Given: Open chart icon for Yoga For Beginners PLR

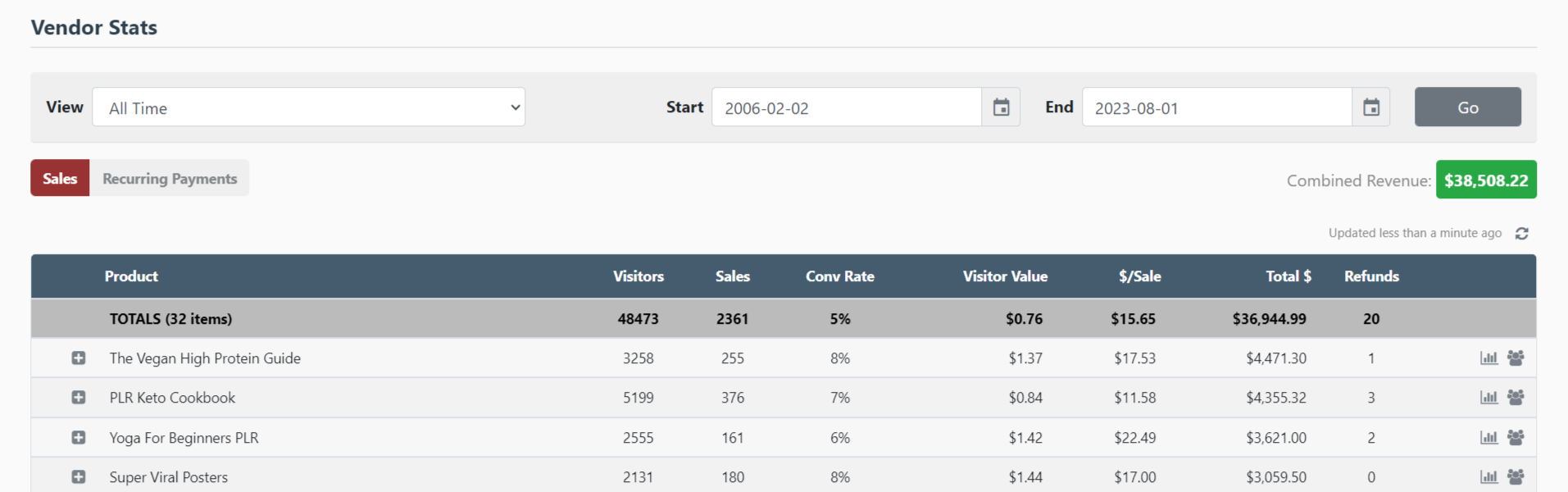Looking at the screenshot, I should pyautogui.click(x=1488, y=438).
